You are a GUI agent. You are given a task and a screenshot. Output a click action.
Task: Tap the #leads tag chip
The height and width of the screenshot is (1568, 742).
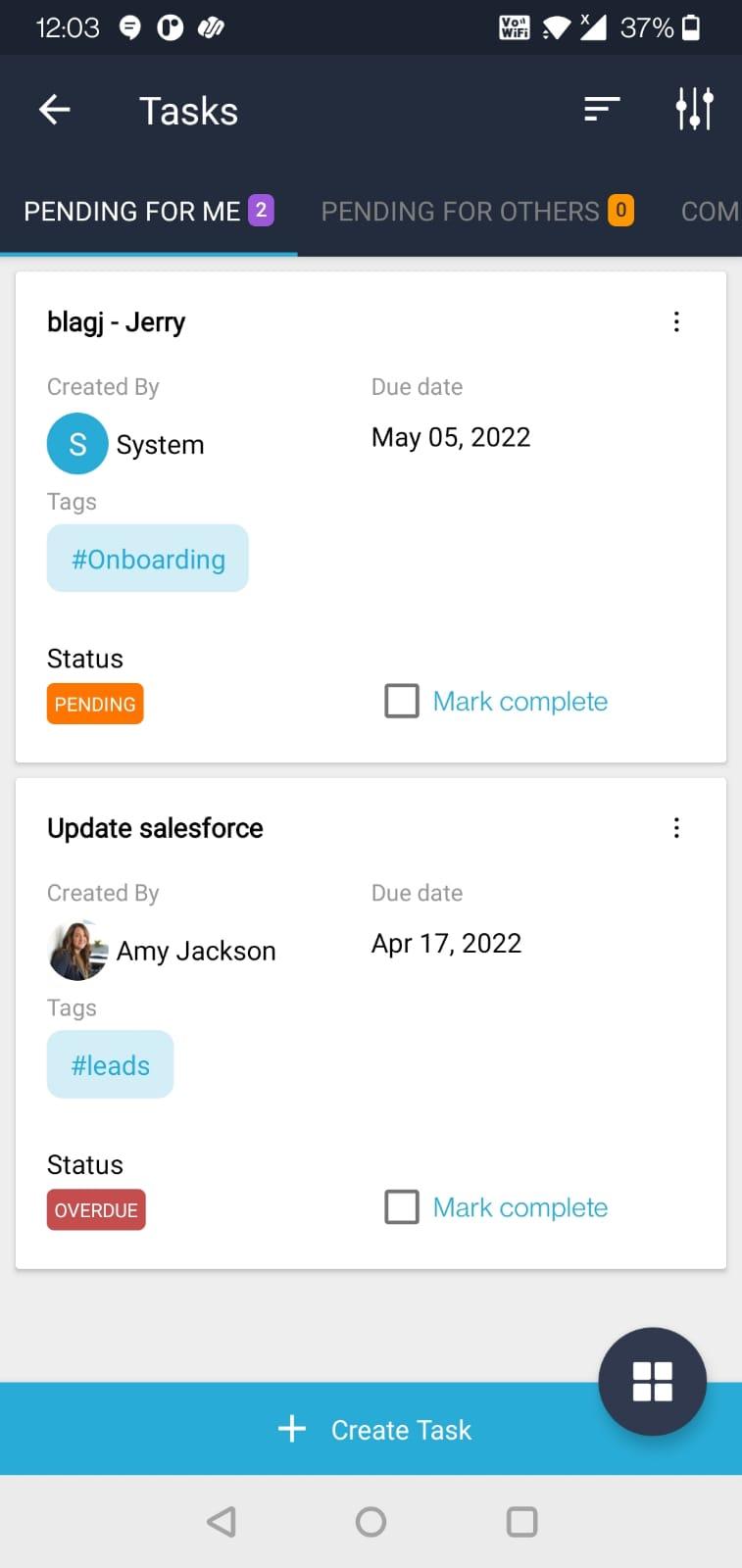111,1065
